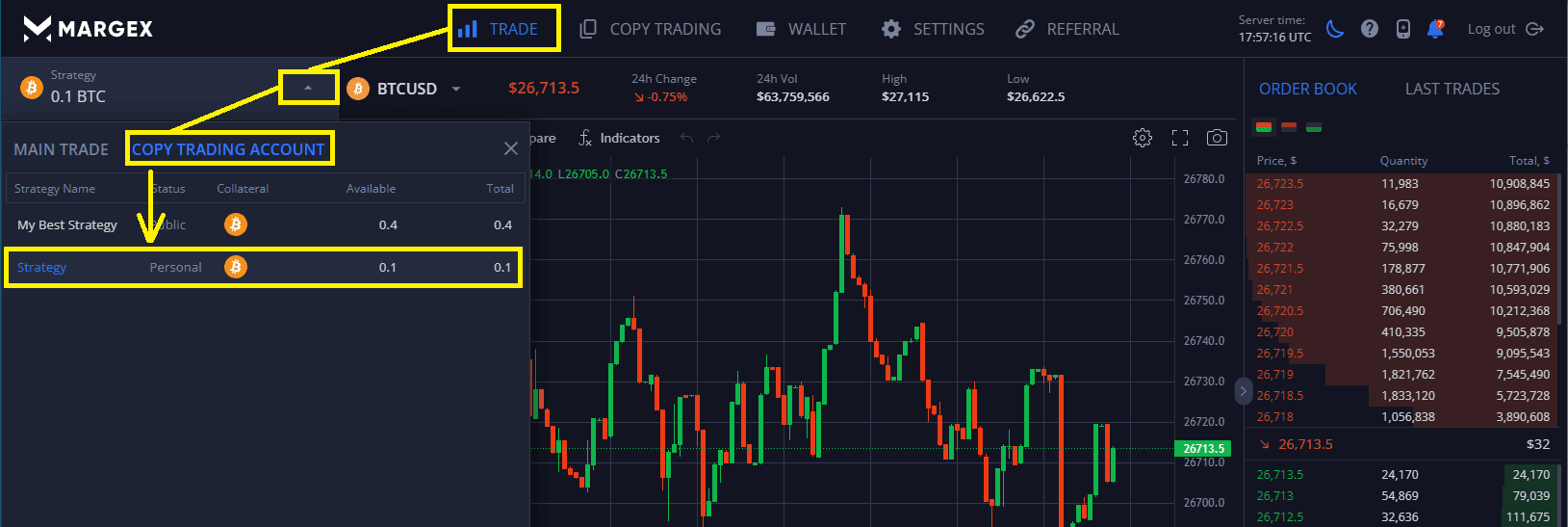Open the help question mark icon
This screenshot has width=1568, height=527.
coord(1370,29)
